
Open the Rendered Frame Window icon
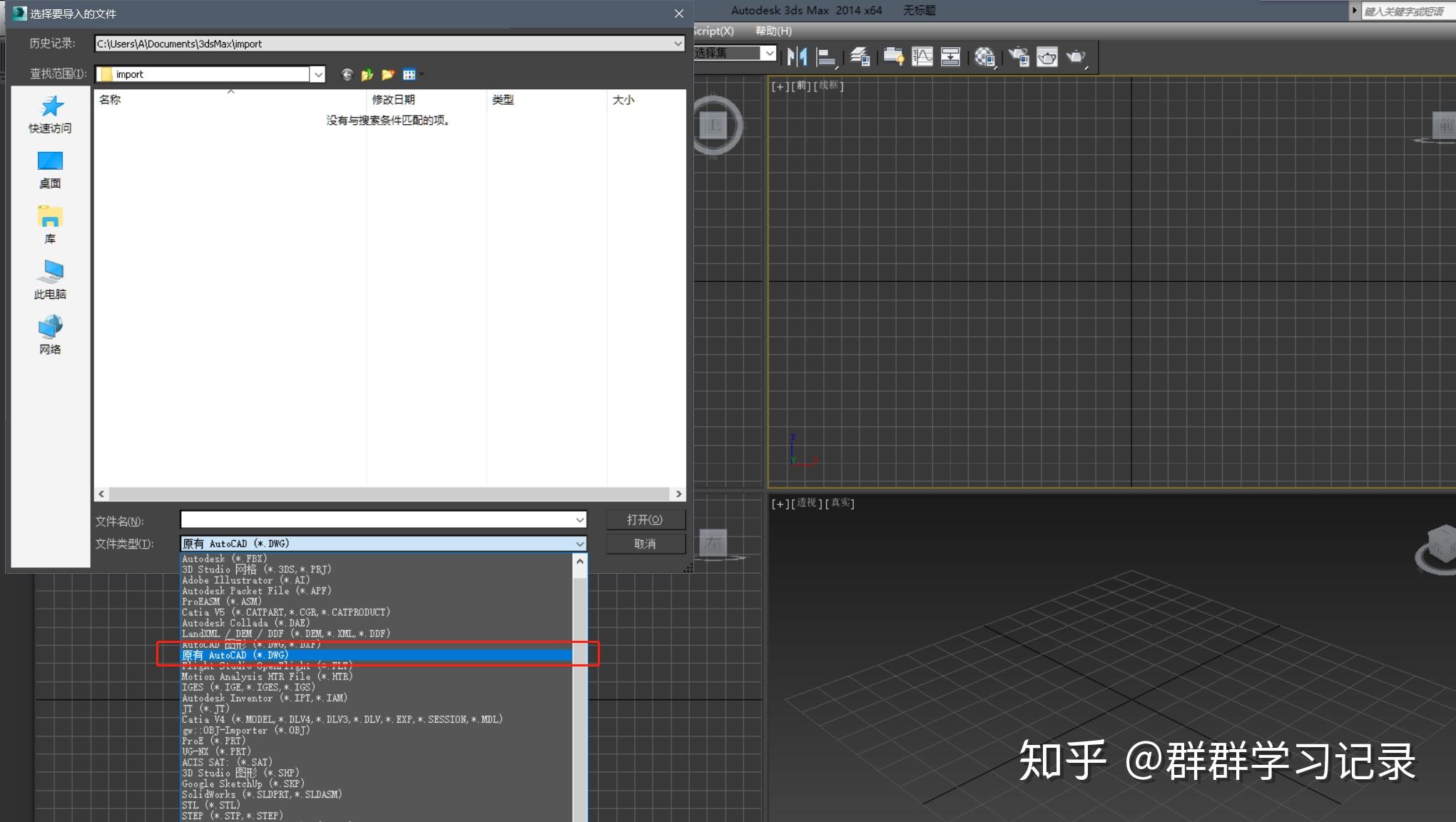[1047, 56]
